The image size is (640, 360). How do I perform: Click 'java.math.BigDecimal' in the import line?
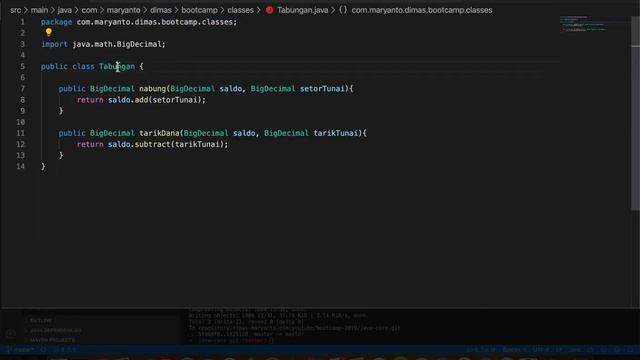[x=117, y=44]
